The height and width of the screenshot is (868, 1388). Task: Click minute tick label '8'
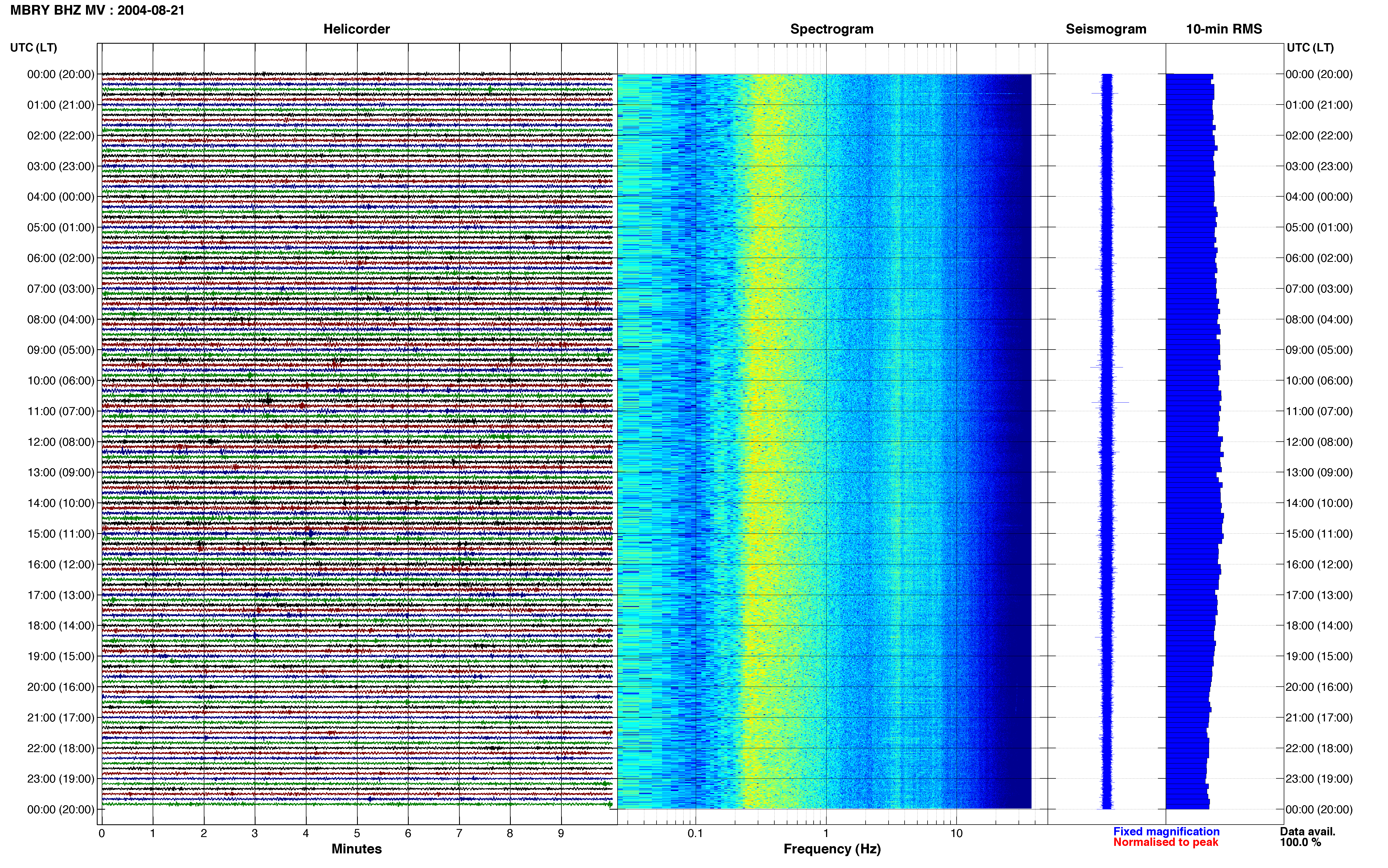click(x=510, y=833)
